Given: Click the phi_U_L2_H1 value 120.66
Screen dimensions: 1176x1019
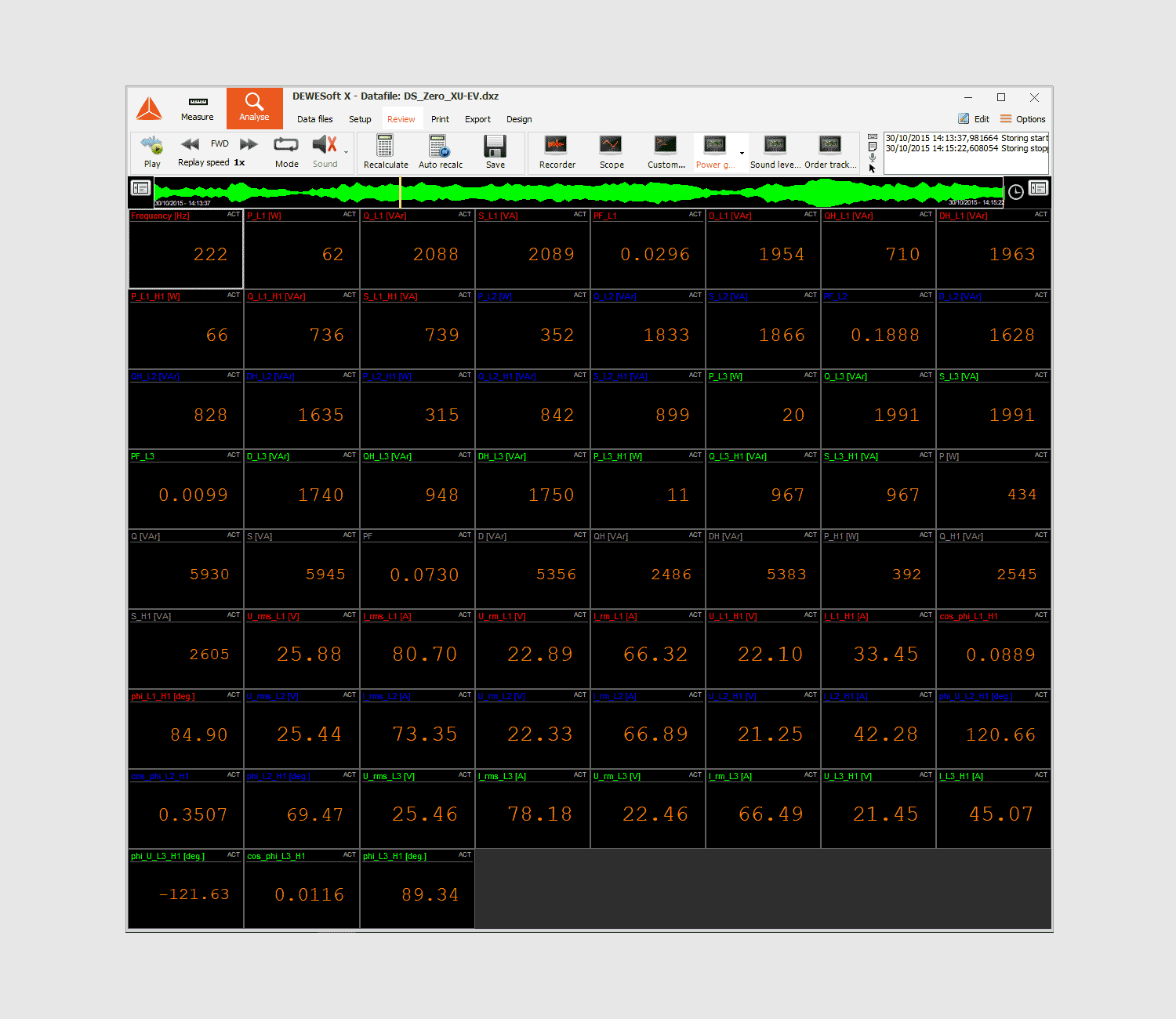Looking at the screenshot, I should [1000, 735].
